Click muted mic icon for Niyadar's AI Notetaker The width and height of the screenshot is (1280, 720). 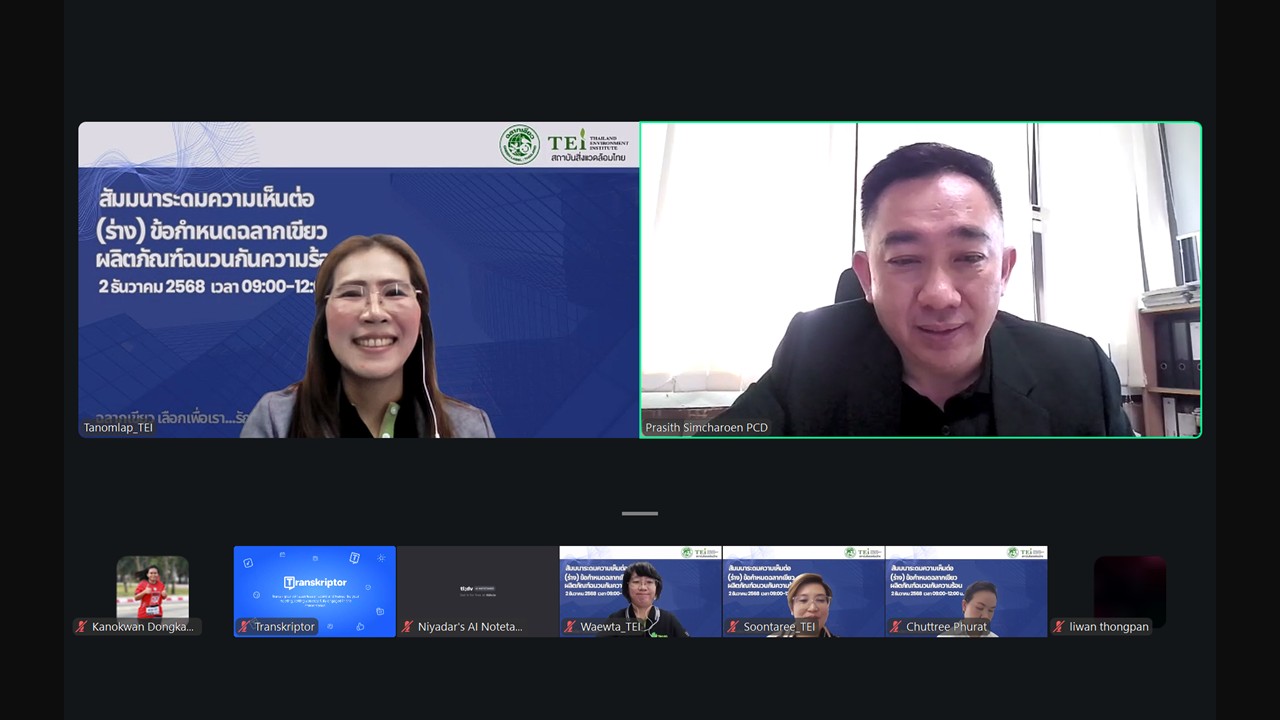click(407, 627)
